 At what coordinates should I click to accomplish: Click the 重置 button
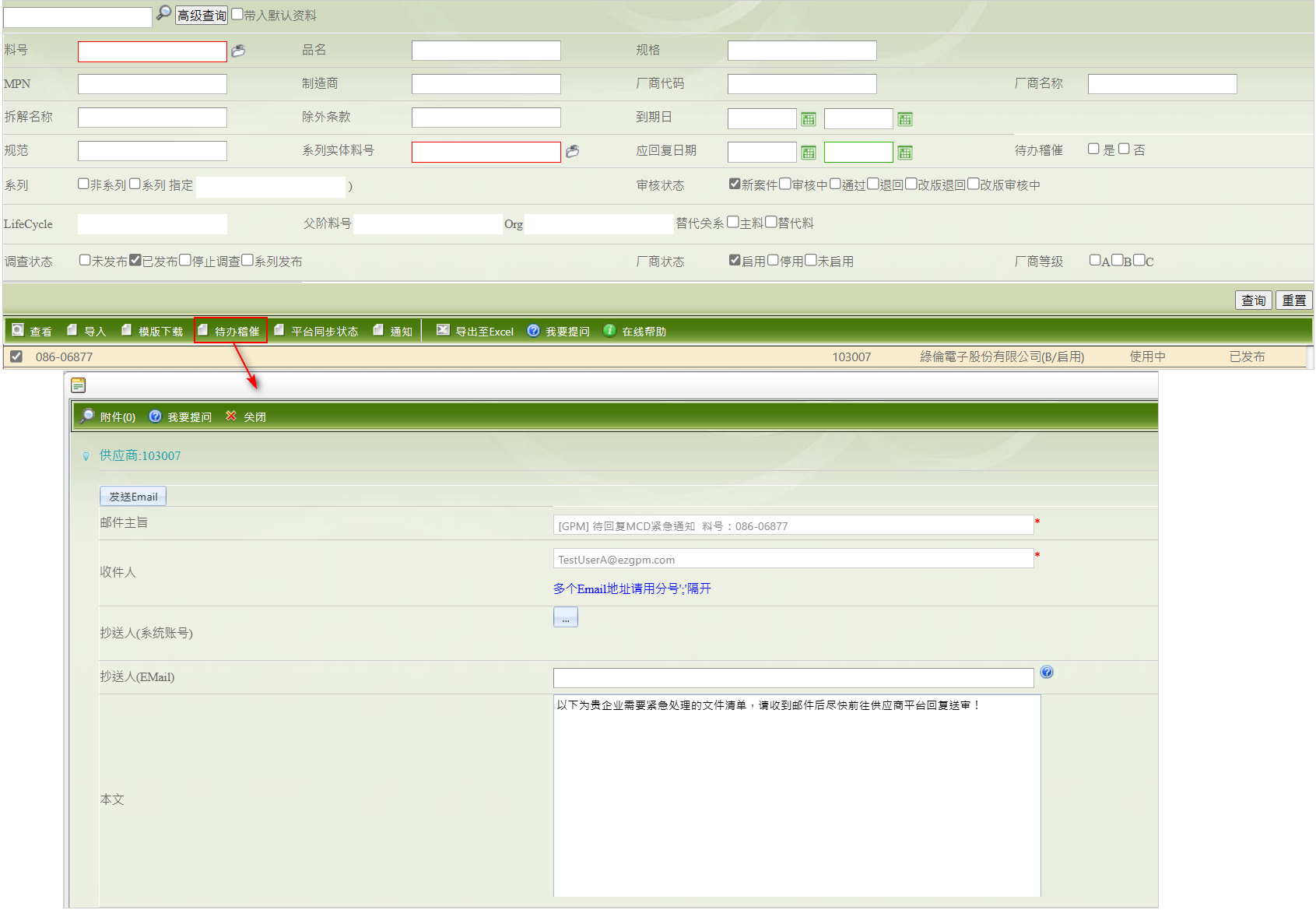click(1294, 300)
